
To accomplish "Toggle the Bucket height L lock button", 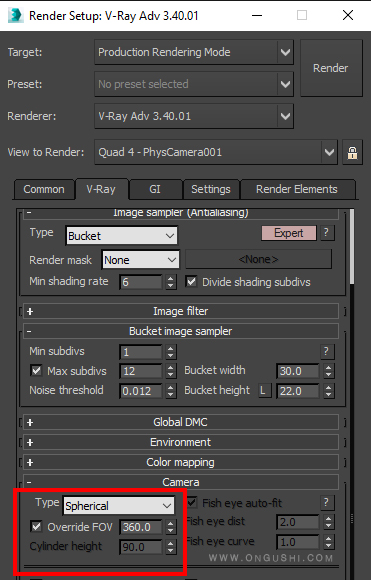I will tap(263, 391).
